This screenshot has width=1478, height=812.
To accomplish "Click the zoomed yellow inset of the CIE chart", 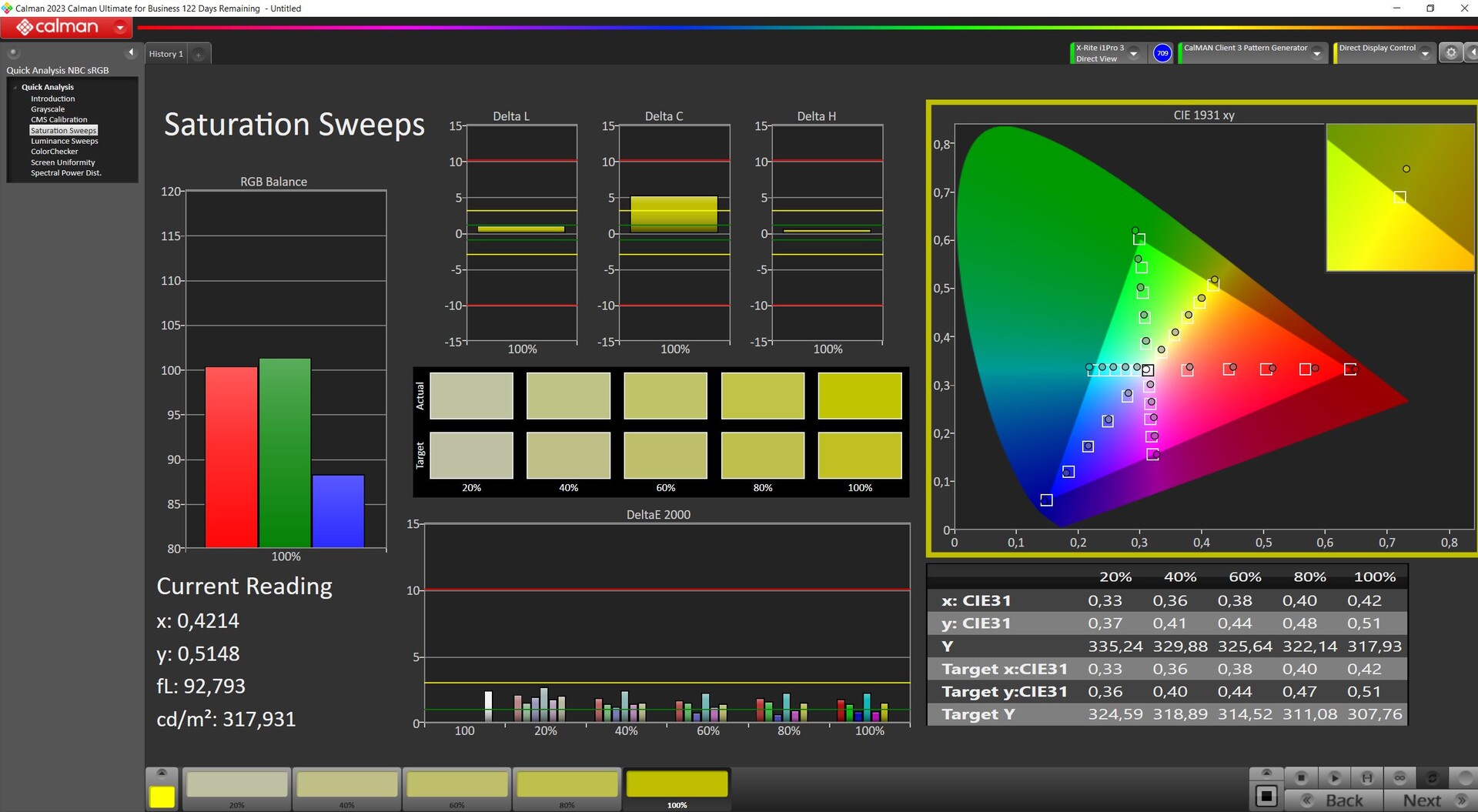I will coord(1400,198).
